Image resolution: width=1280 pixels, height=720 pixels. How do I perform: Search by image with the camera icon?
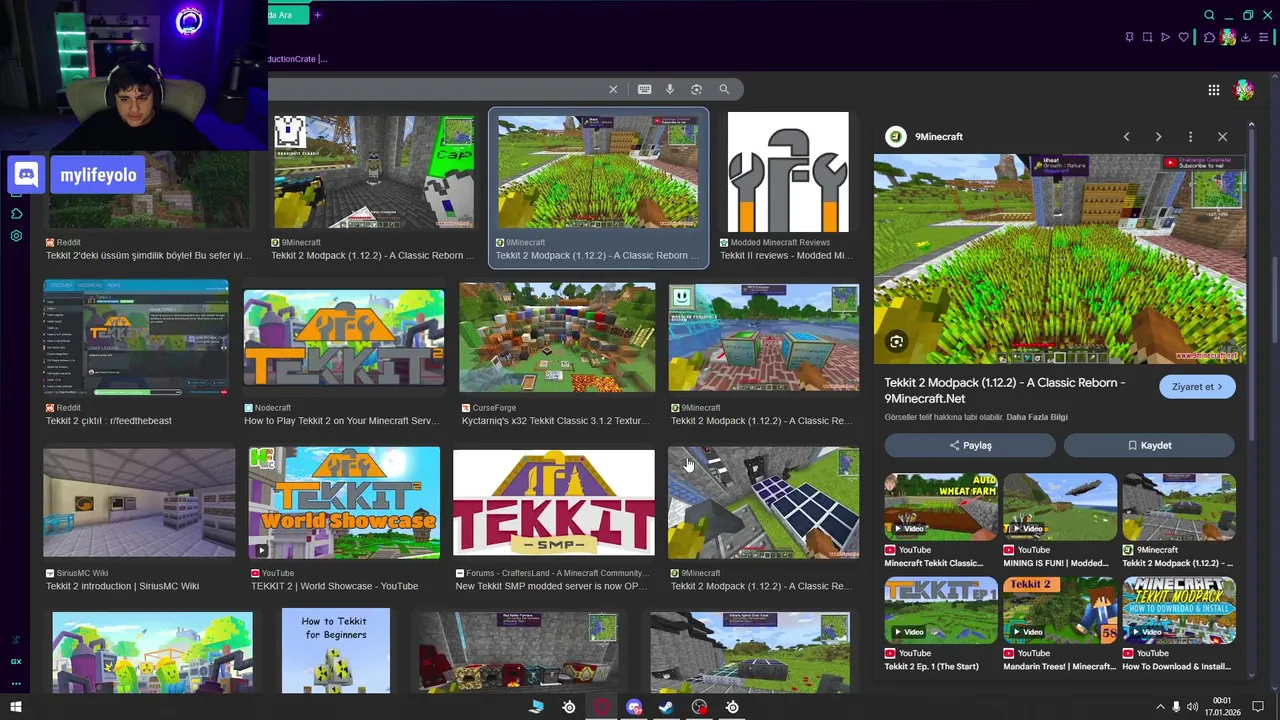(x=696, y=89)
